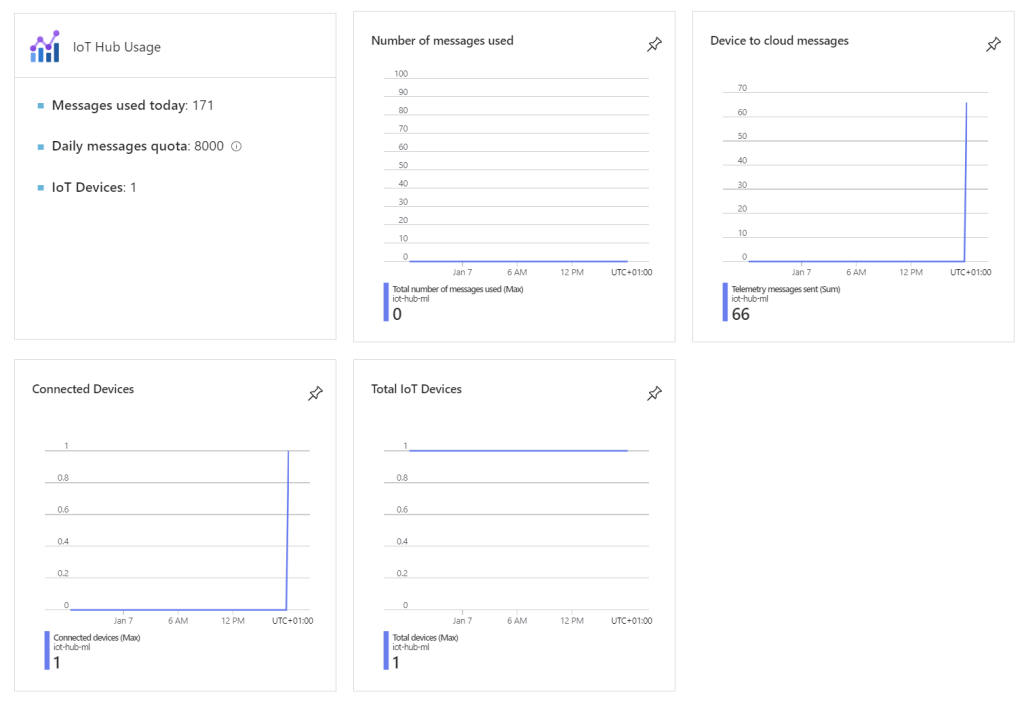The height and width of the screenshot is (703, 1024).
Task: Open the Device to cloud messages title
Action: point(779,41)
